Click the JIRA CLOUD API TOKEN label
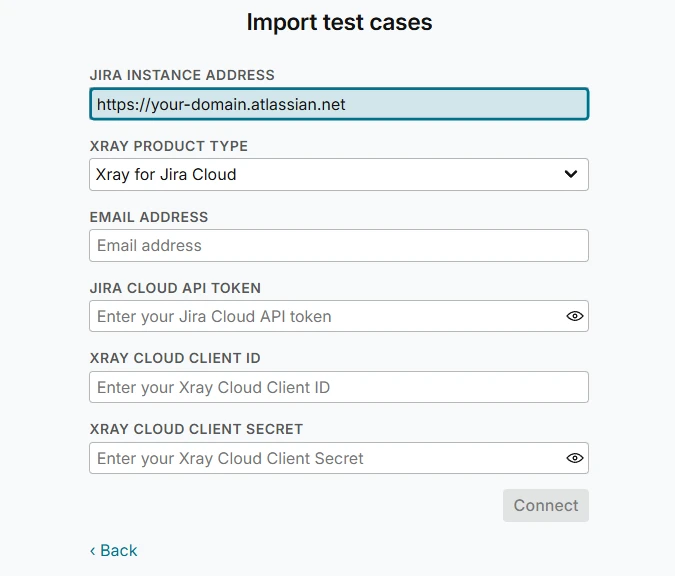 tap(175, 288)
